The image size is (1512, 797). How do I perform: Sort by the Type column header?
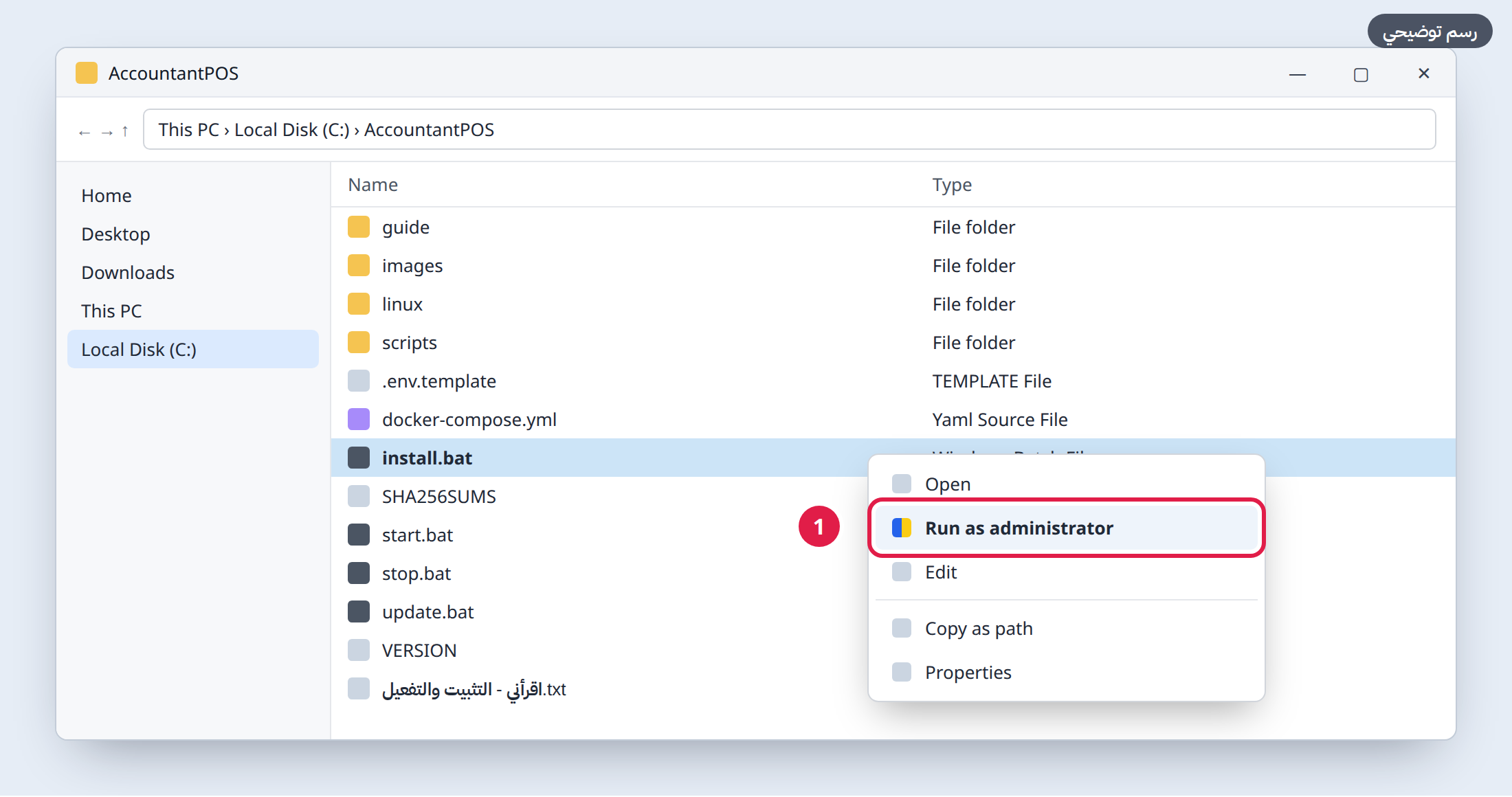(x=952, y=186)
